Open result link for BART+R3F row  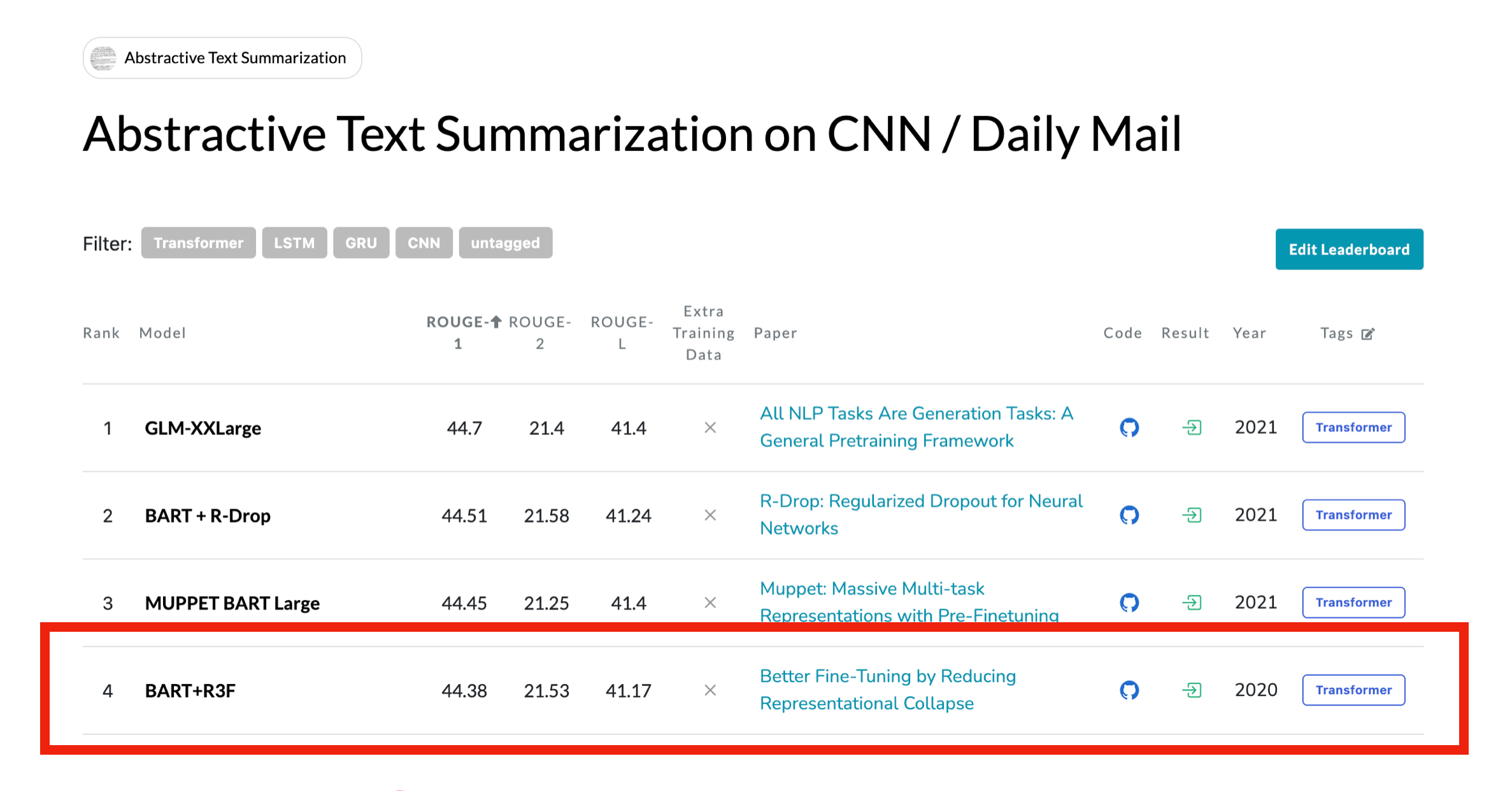pos(1192,690)
